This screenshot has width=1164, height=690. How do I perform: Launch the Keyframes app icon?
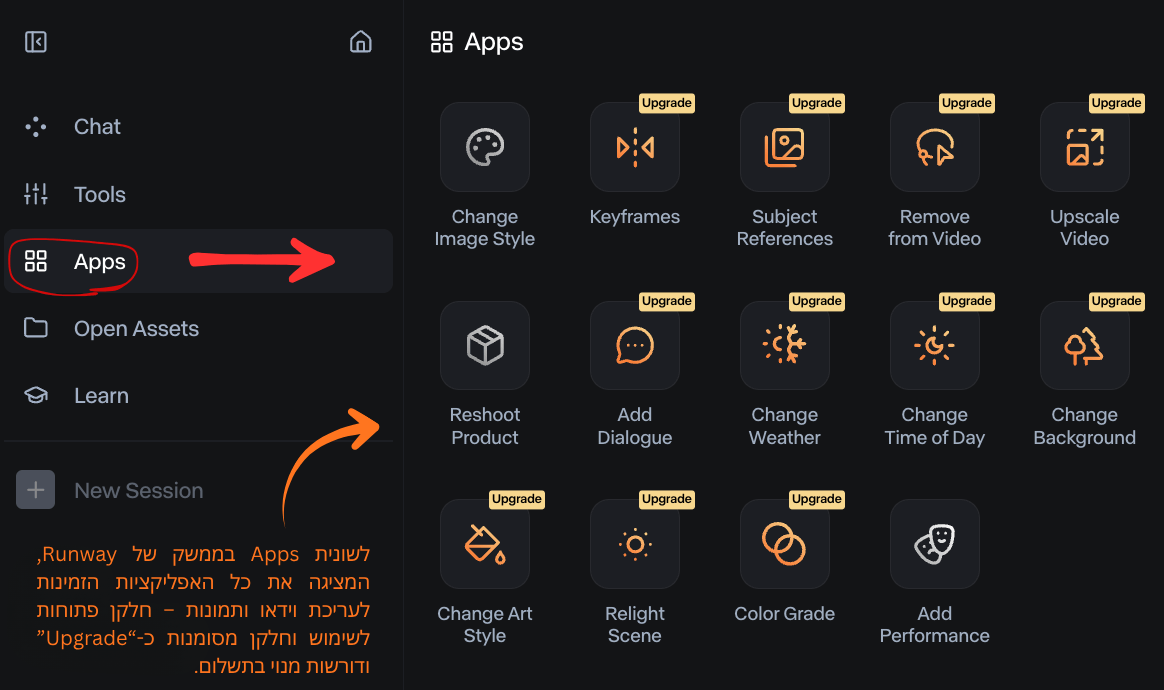(635, 147)
